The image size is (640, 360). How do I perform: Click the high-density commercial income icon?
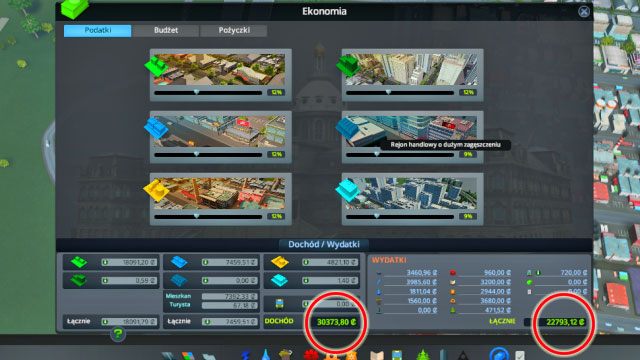click(x=179, y=280)
